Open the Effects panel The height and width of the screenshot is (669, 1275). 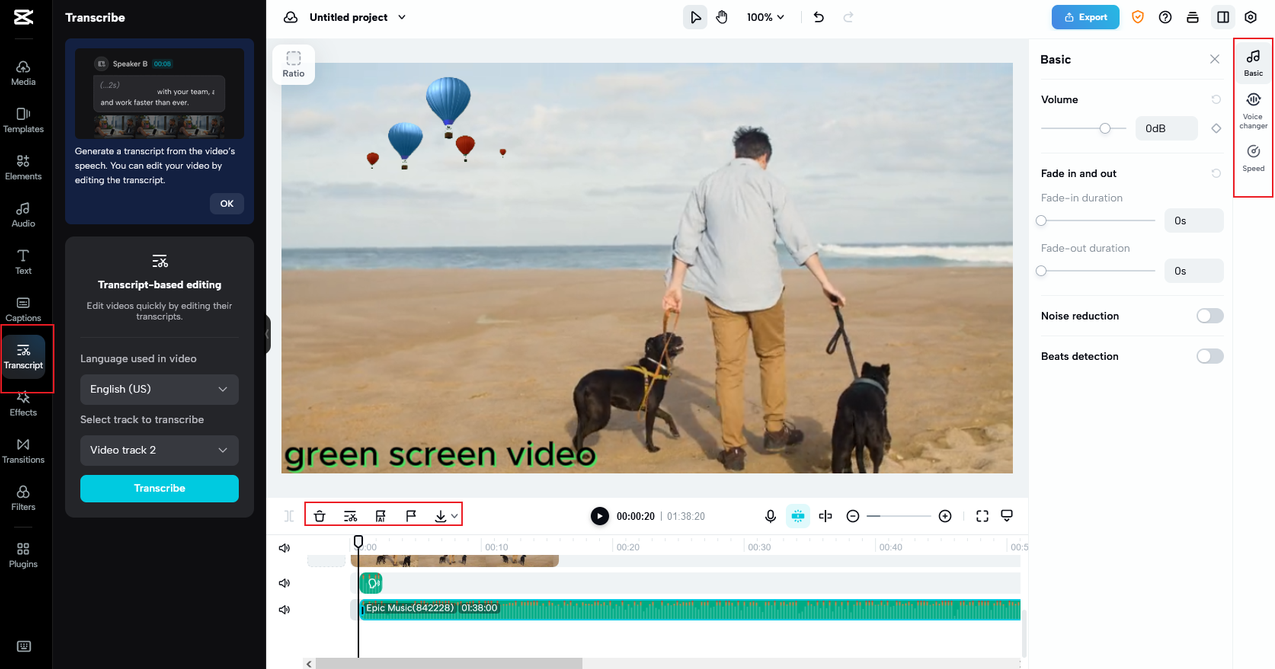pyautogui.click(x=23, y=403)
